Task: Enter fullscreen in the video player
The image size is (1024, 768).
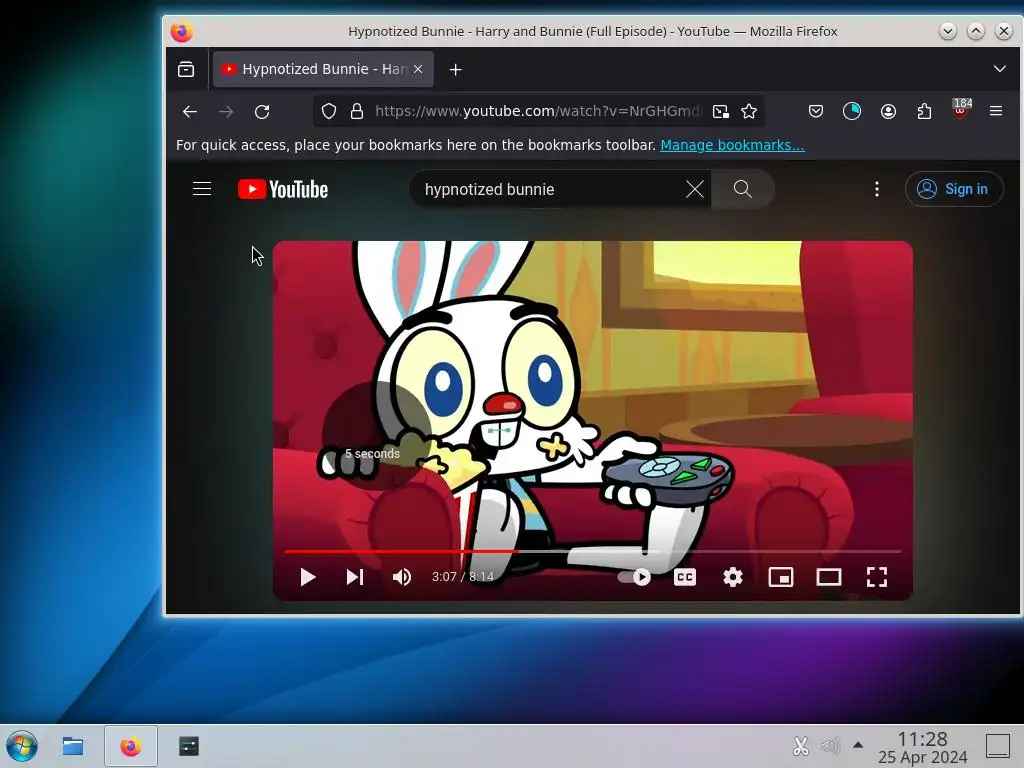Action: 876,577
